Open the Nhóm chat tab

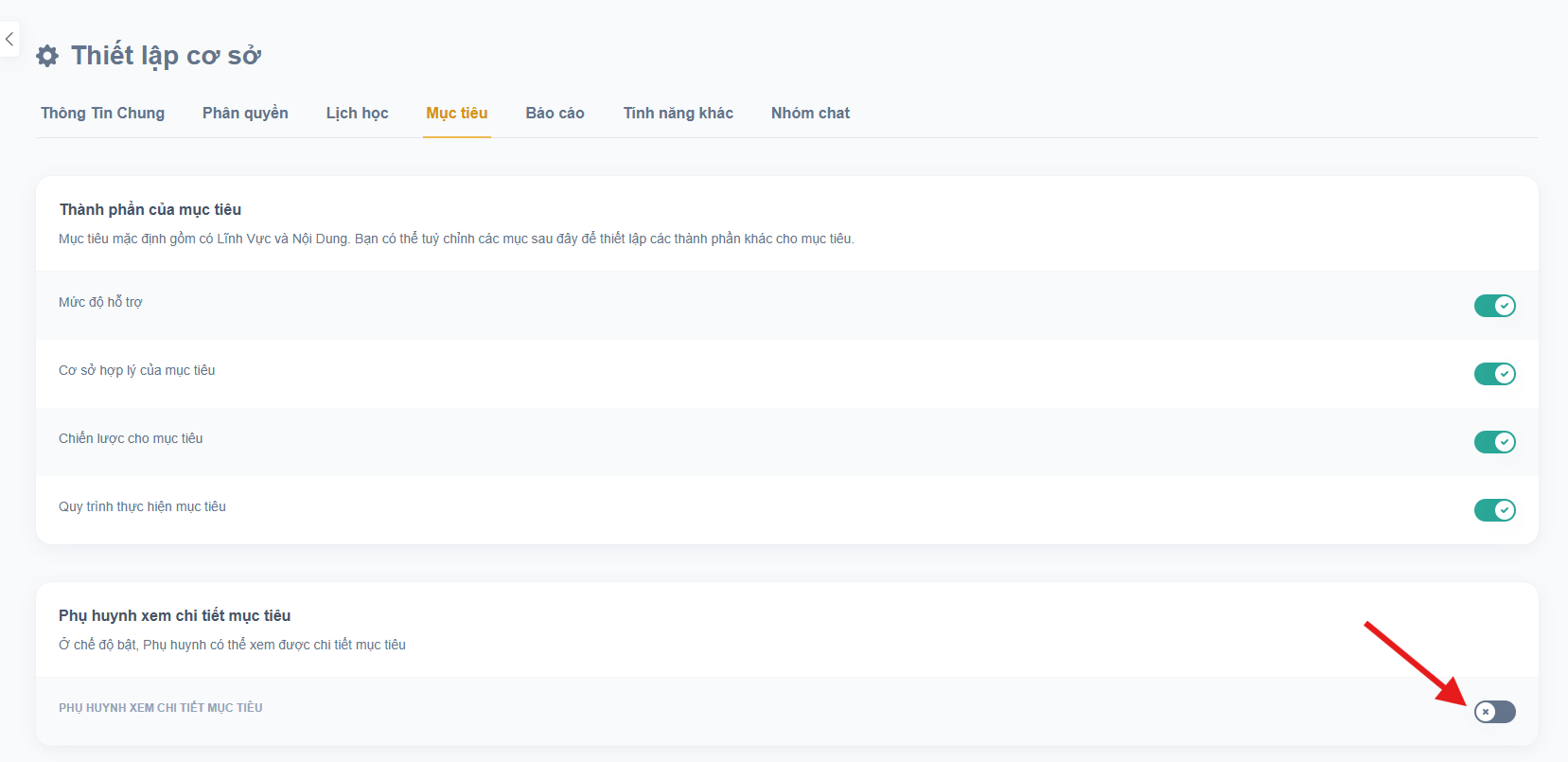tap(810, 113)
